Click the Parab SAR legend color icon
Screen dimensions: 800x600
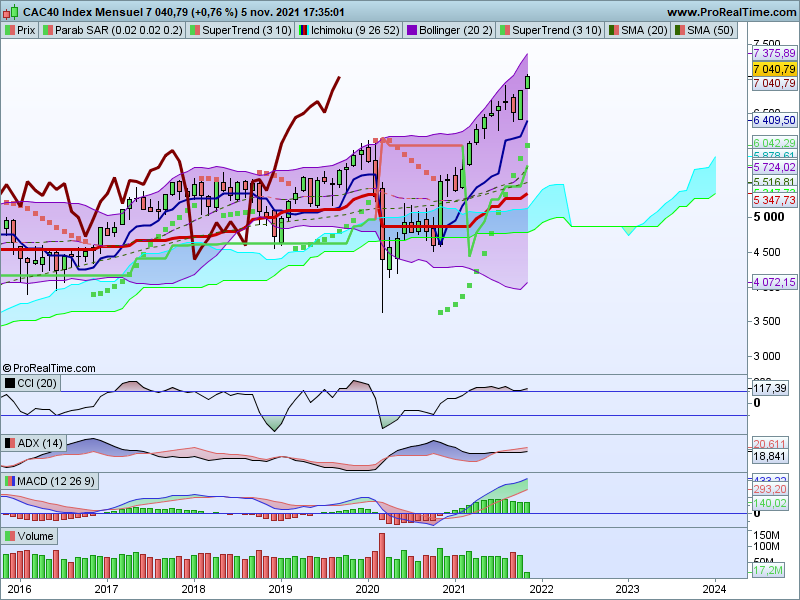coord(47,30)
